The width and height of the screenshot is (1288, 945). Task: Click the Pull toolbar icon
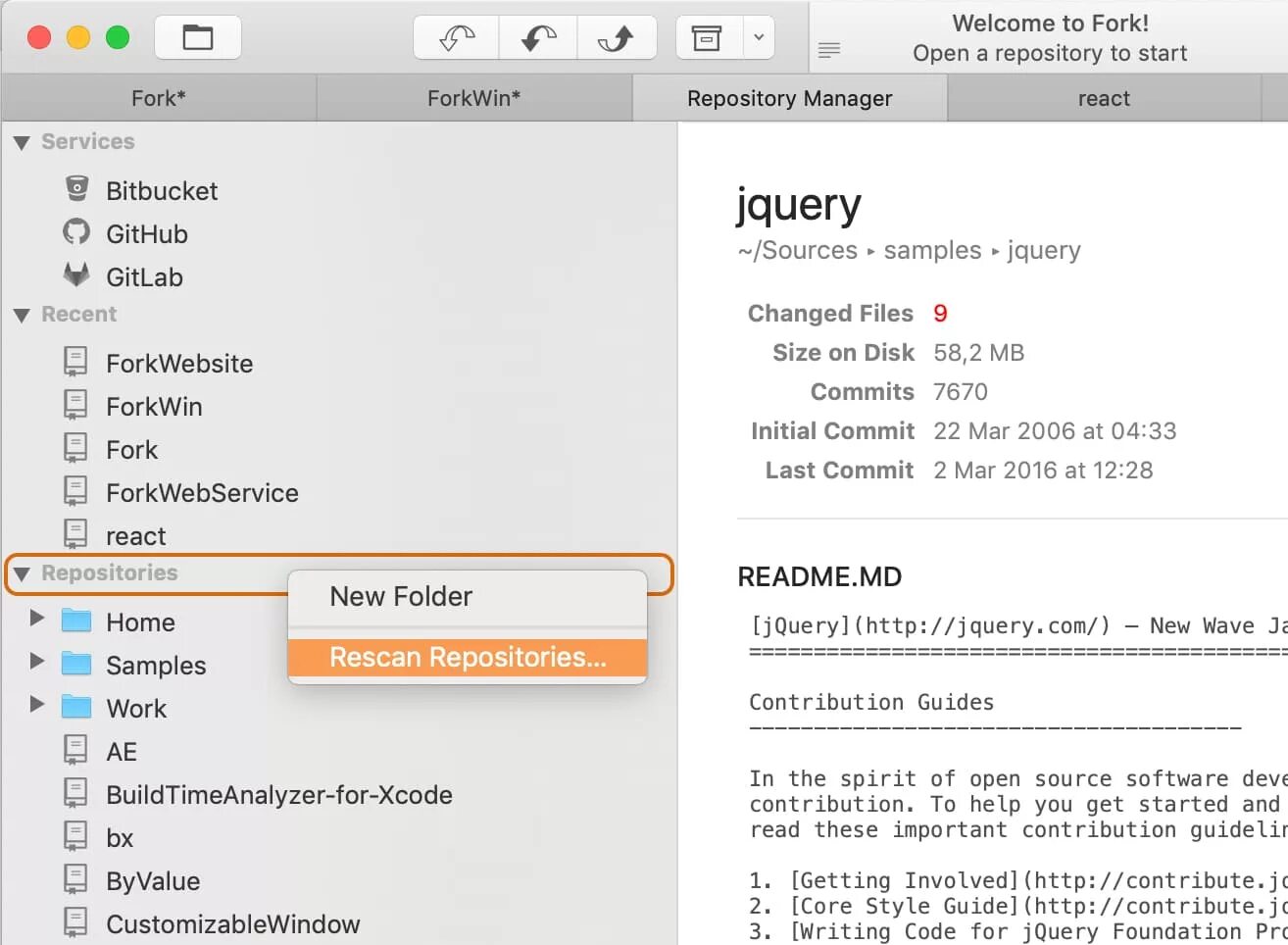pyautogui.click(x=538, y=38)
